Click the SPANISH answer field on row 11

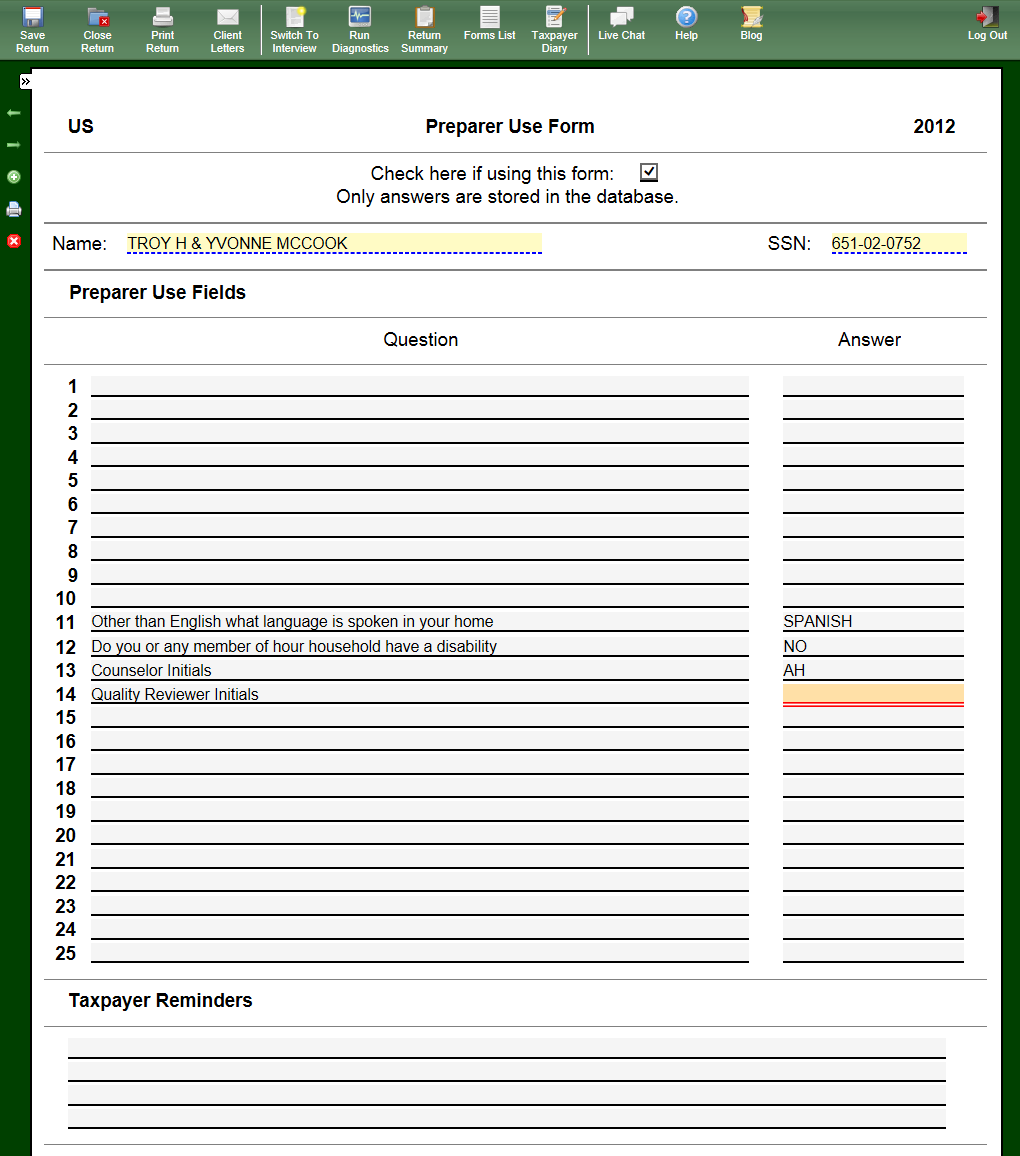coord(872,621)
